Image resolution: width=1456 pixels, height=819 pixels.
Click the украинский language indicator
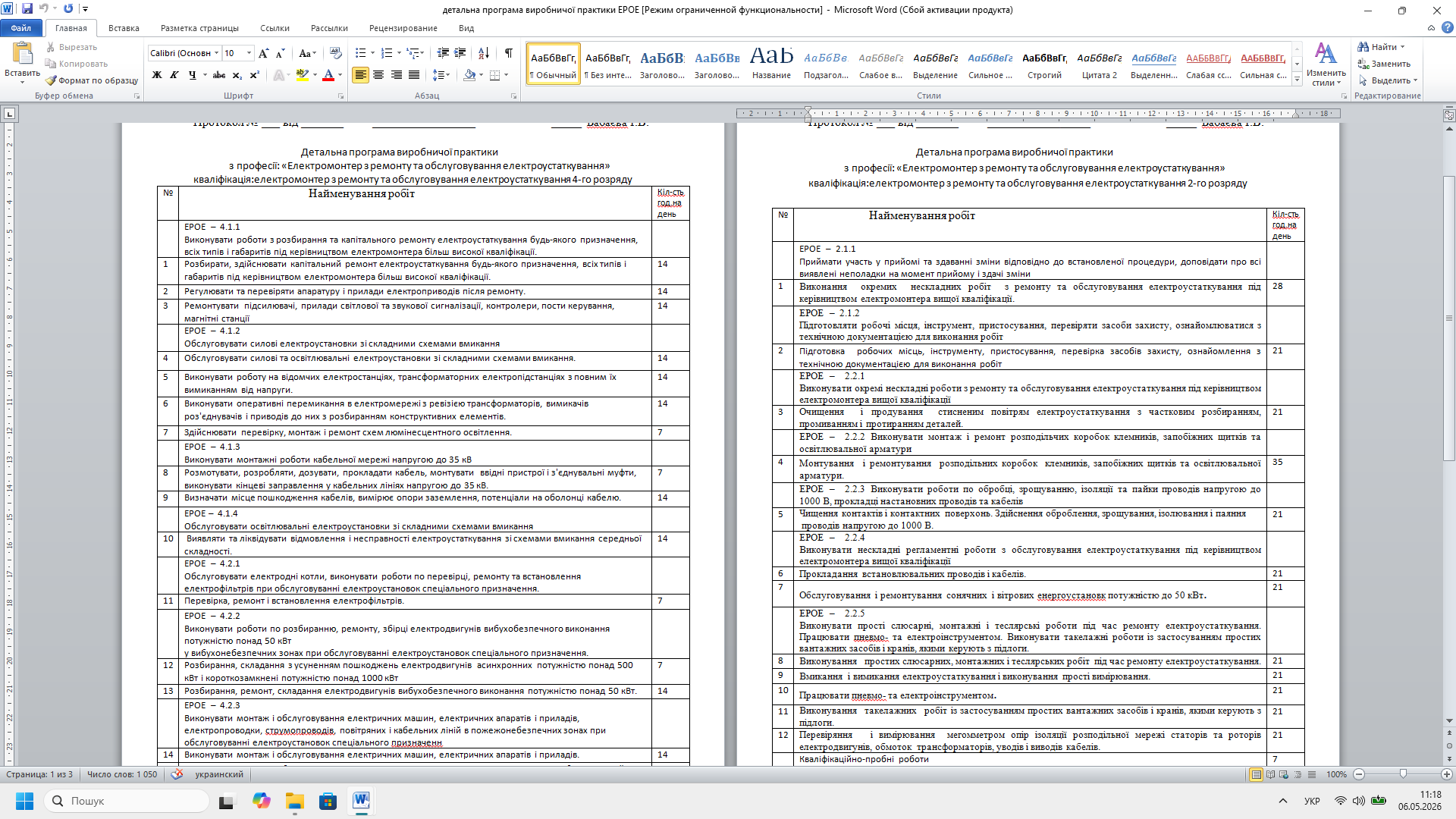(219, 774)
